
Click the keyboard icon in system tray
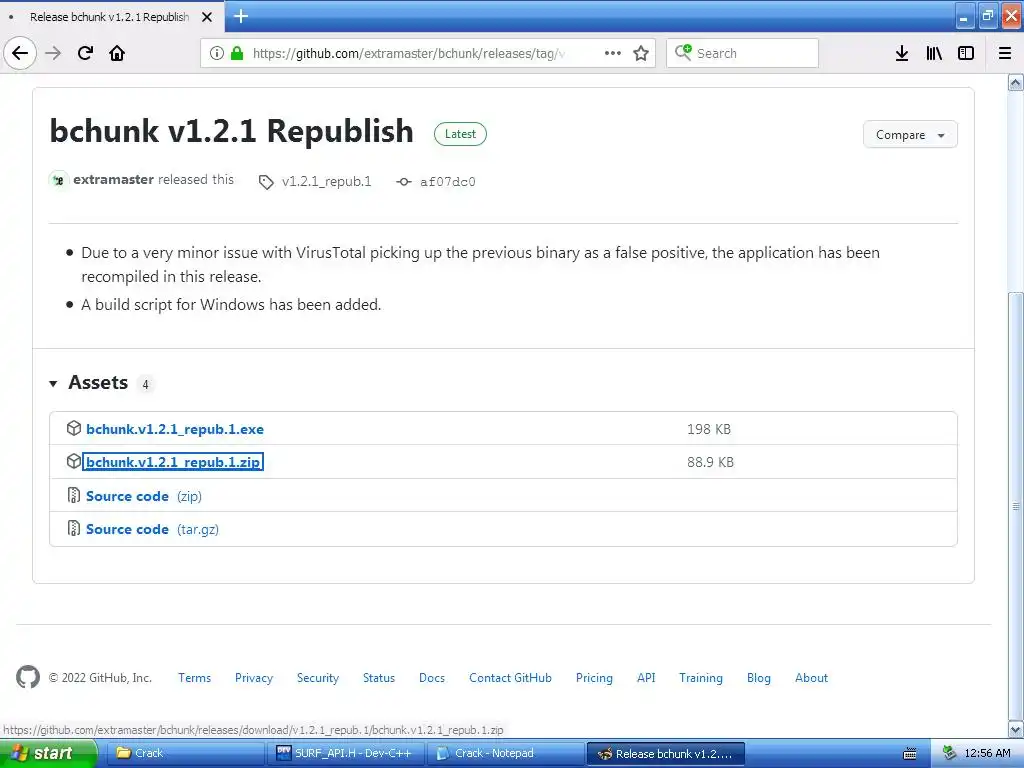(910, 754)
